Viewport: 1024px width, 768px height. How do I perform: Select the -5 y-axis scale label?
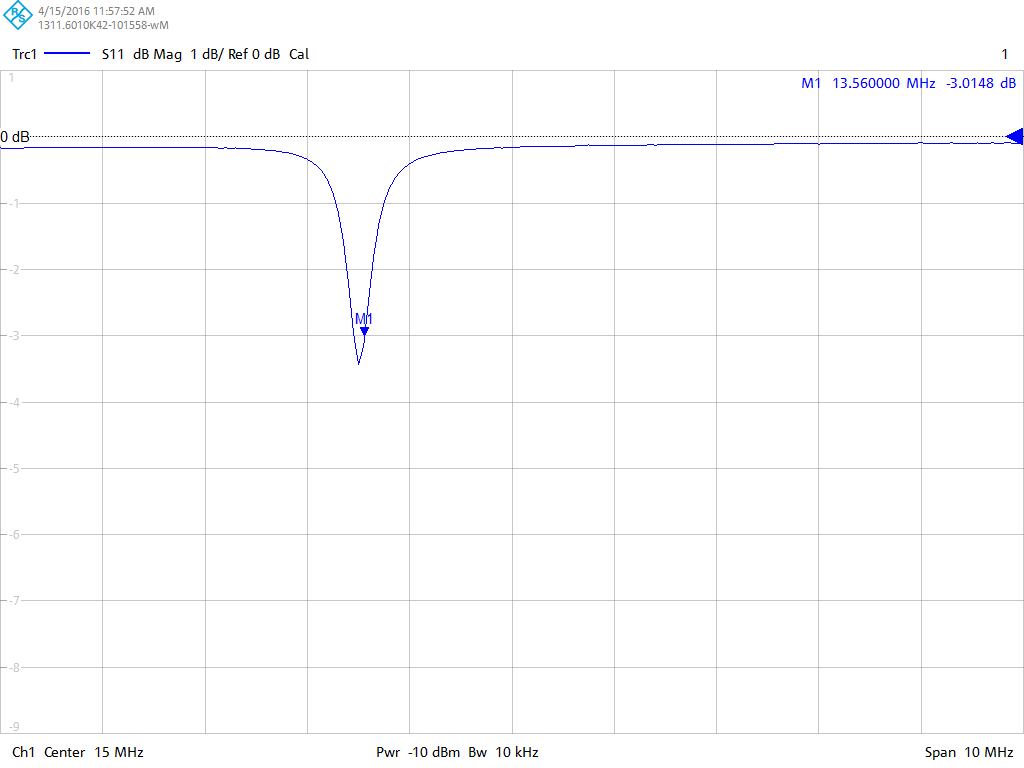coord(12,468)
